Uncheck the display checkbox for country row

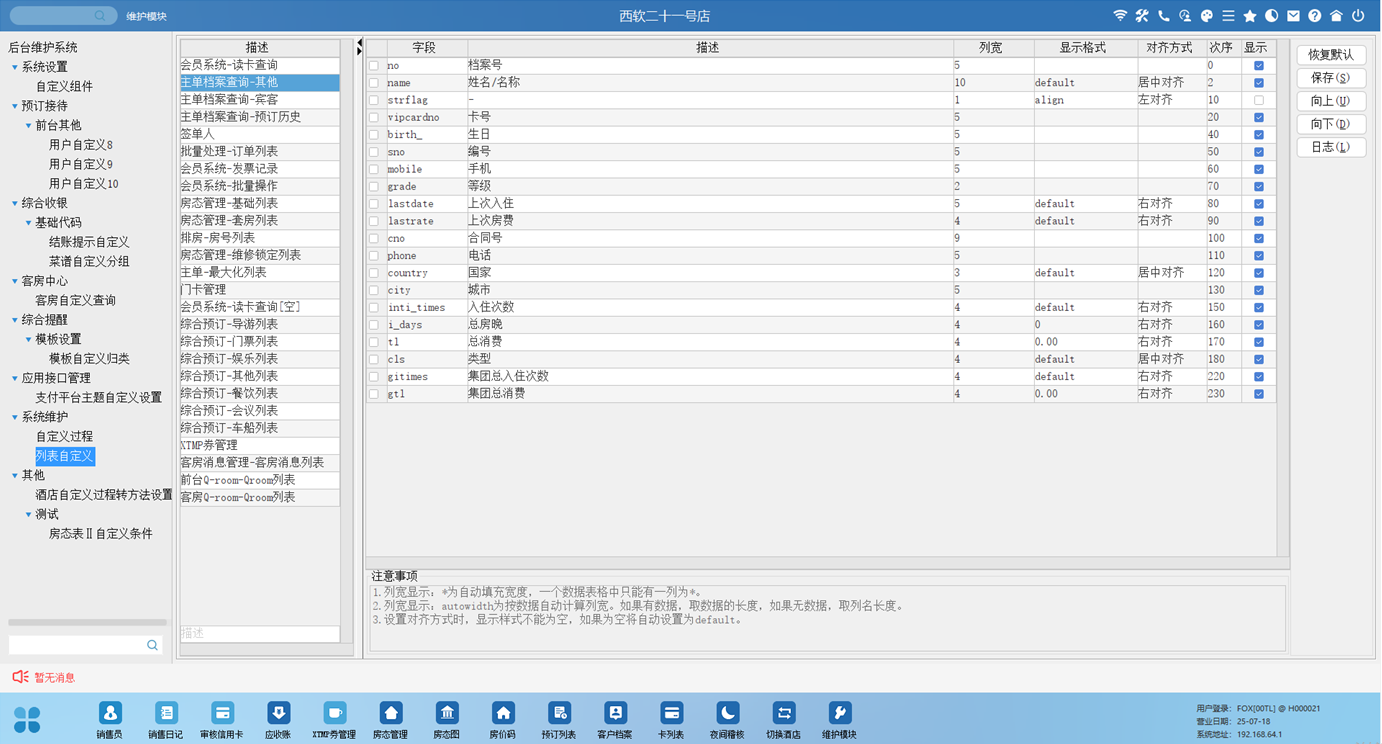coord(1258,273)
